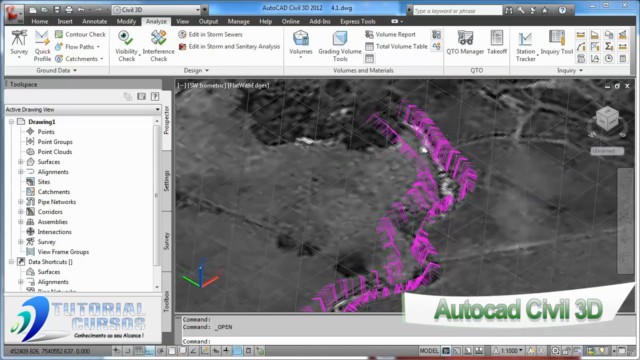
Task: Toggle Object Snap Tracking in status bar
Action: (193, 351)
